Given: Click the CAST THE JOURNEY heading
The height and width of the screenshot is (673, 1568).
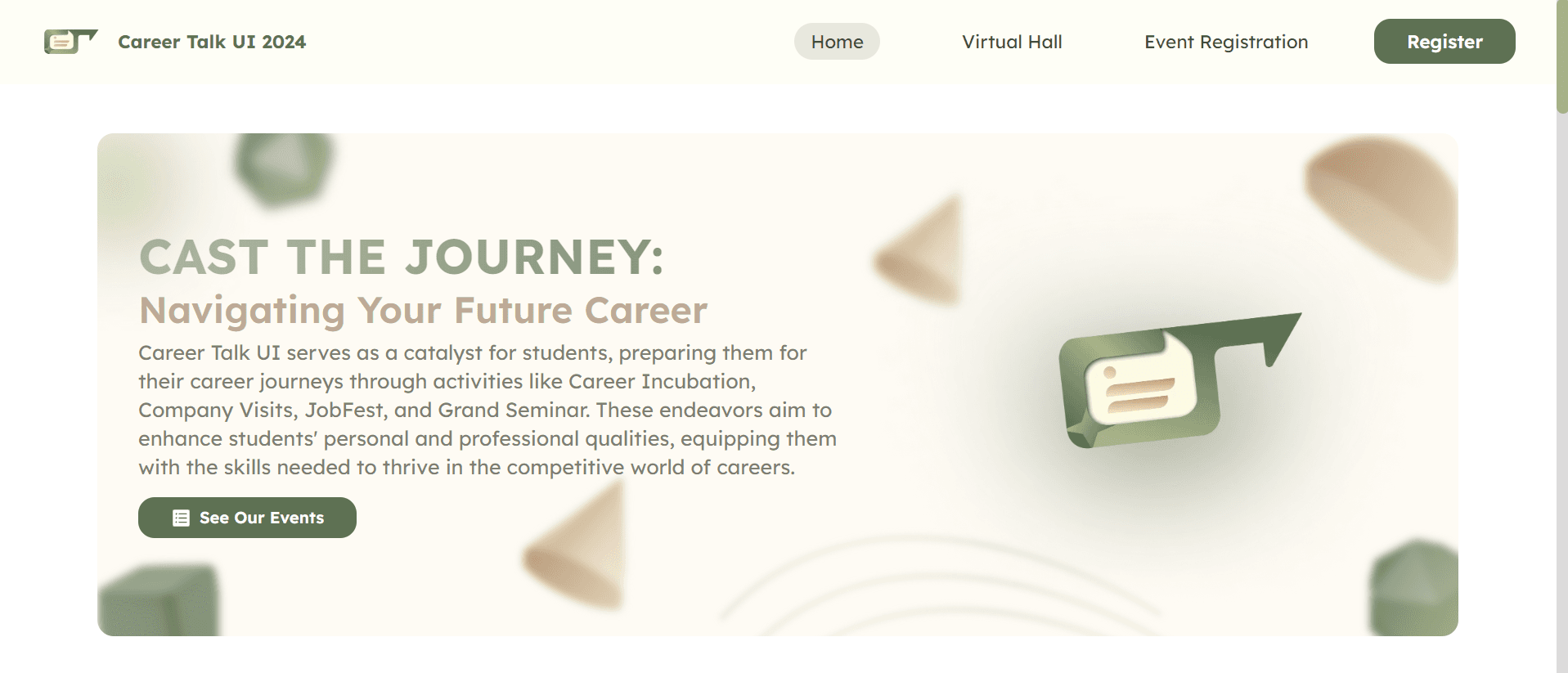Looking at the screenshot, I should (x=402, y=257).
